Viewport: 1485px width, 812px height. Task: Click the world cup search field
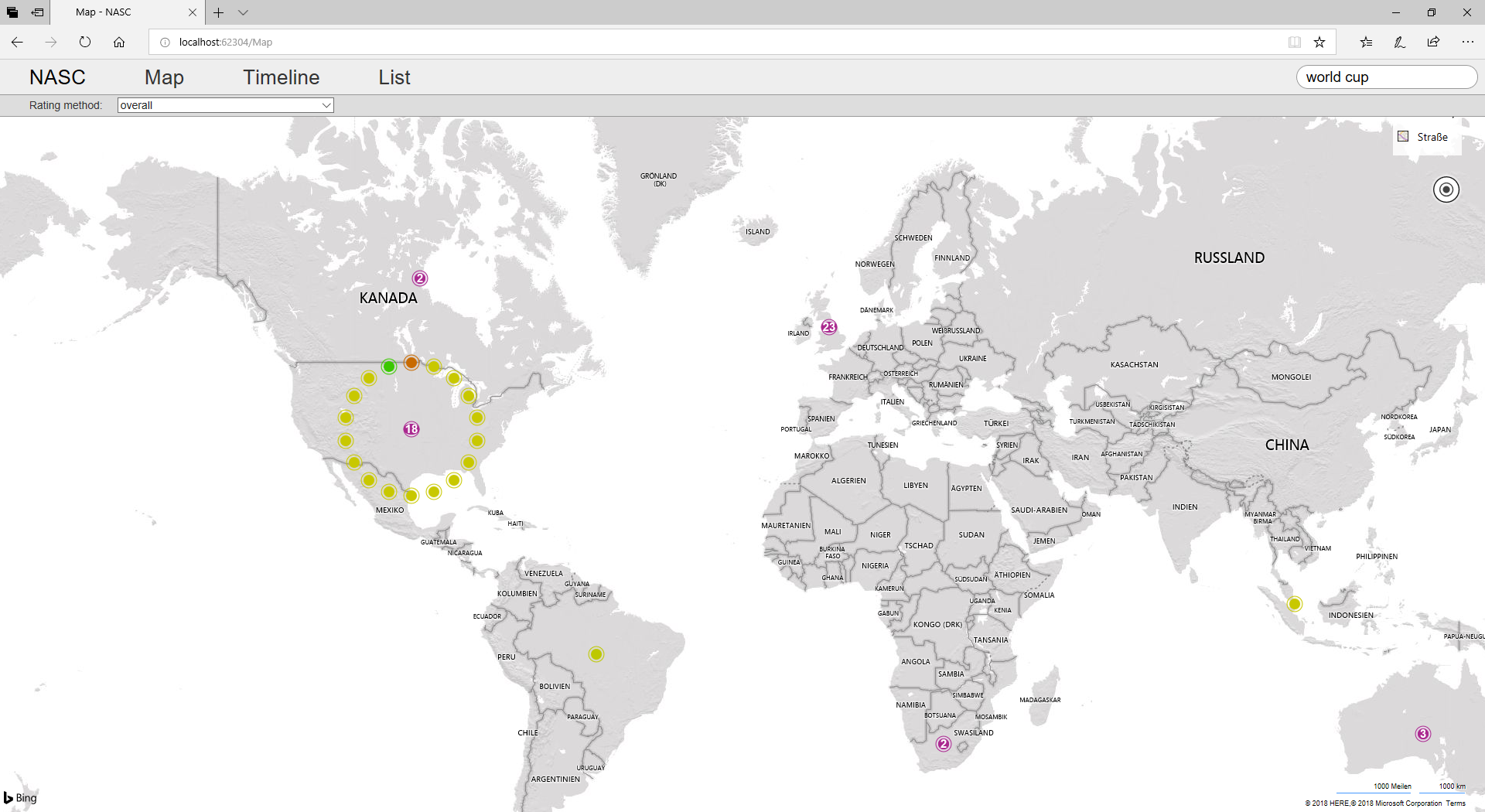1386,77
